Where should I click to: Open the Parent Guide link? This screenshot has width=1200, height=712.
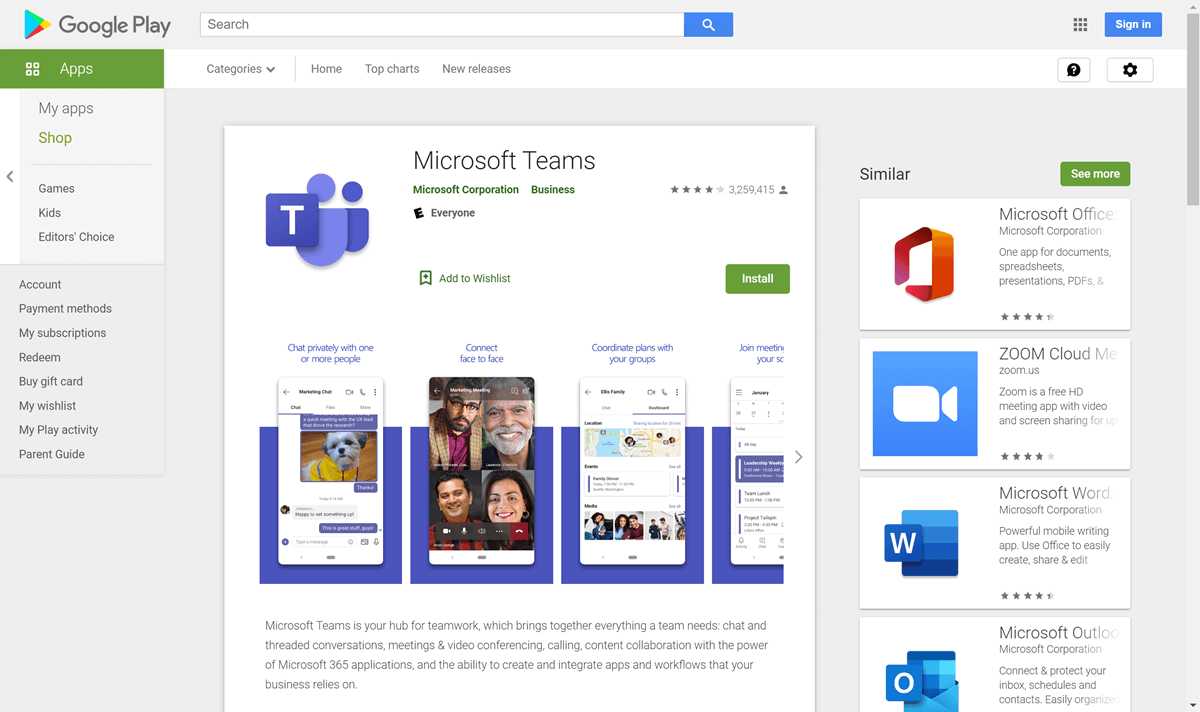(x=52, y=454)
